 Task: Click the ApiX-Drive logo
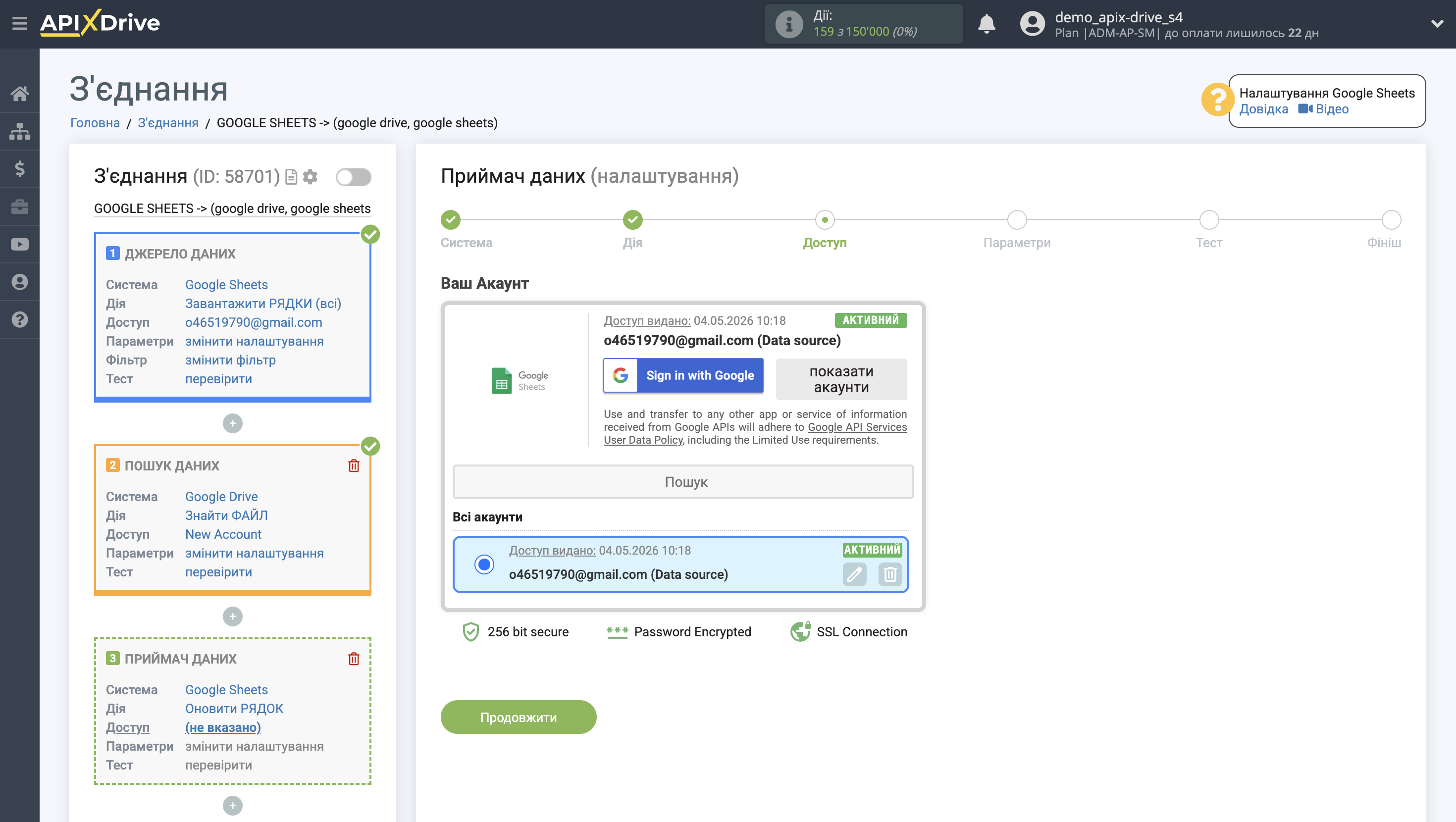100,23
